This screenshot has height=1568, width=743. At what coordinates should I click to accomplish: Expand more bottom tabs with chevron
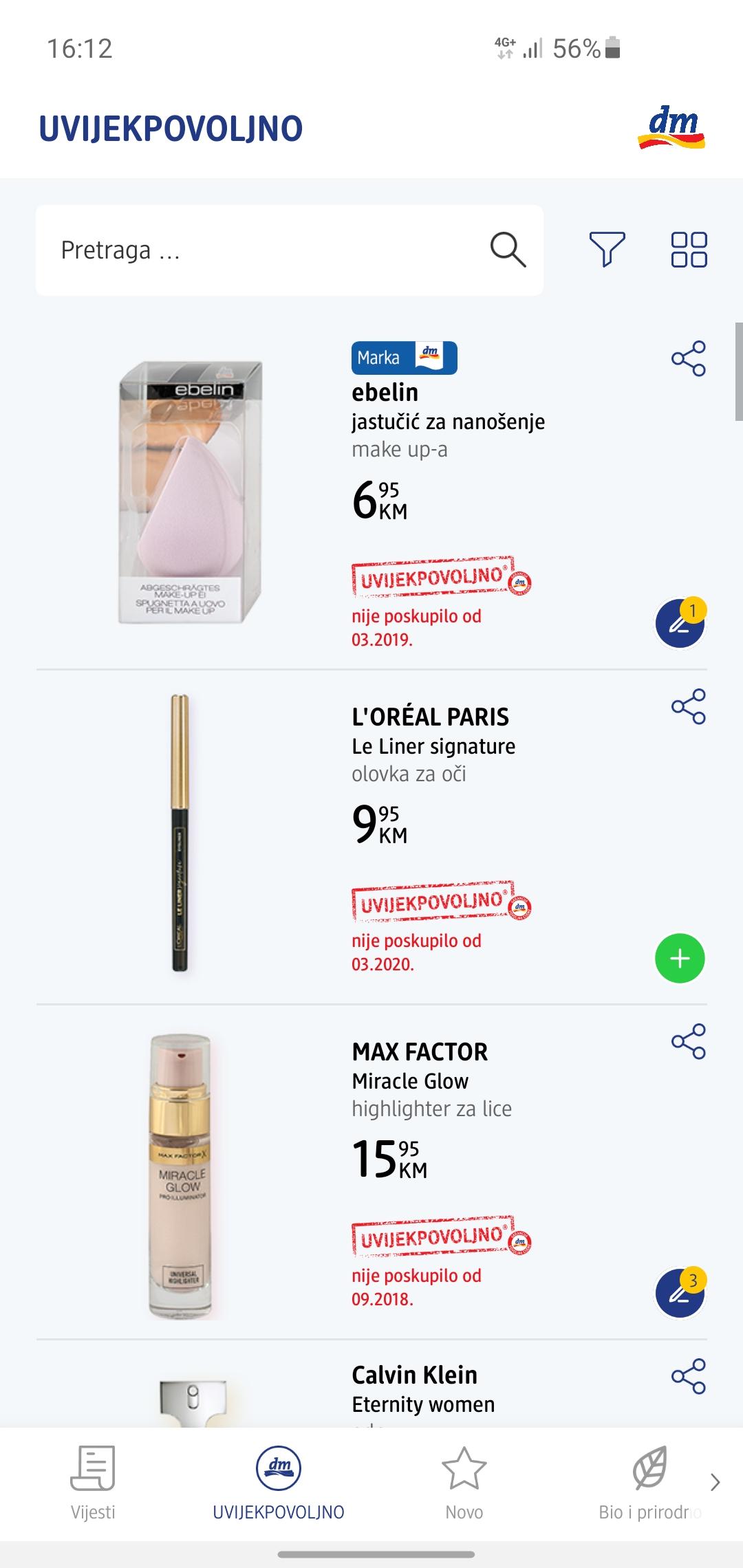pyautogui.click(x=715, y=1482)
